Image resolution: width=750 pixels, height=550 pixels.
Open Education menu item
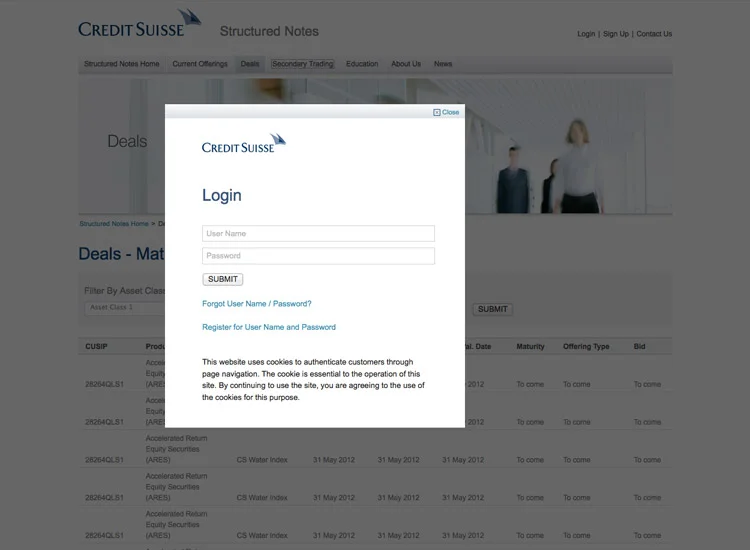(362, 64)
